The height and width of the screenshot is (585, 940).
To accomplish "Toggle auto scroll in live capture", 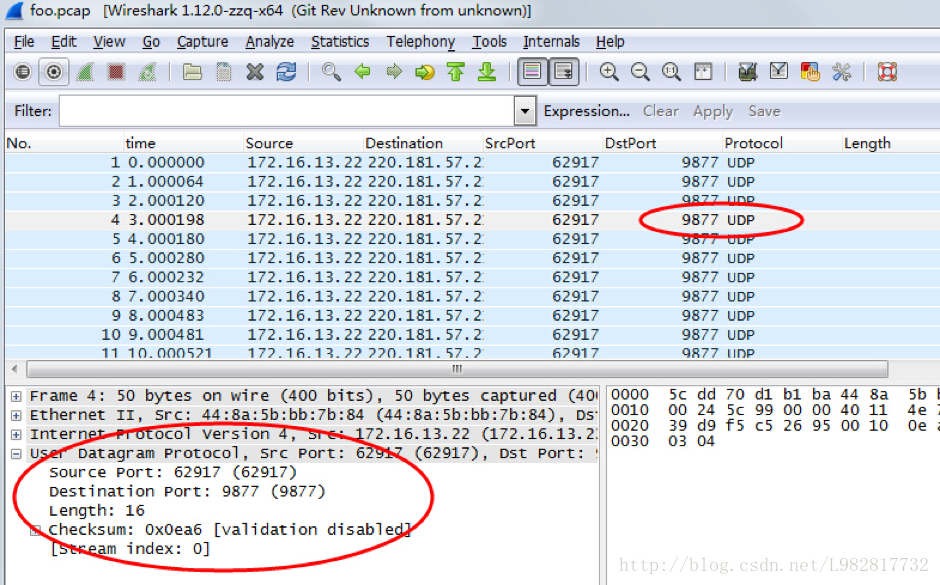I will tap(564, 73).
